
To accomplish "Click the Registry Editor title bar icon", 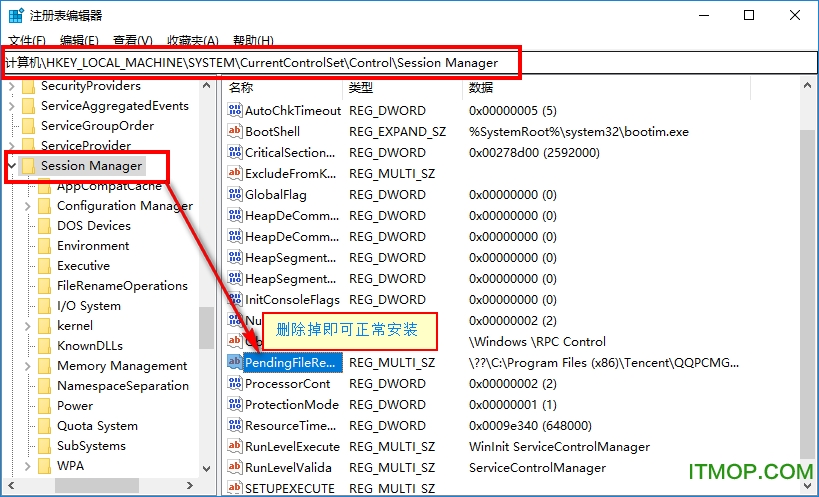I will pyautogui.click(x=17, y=15).
